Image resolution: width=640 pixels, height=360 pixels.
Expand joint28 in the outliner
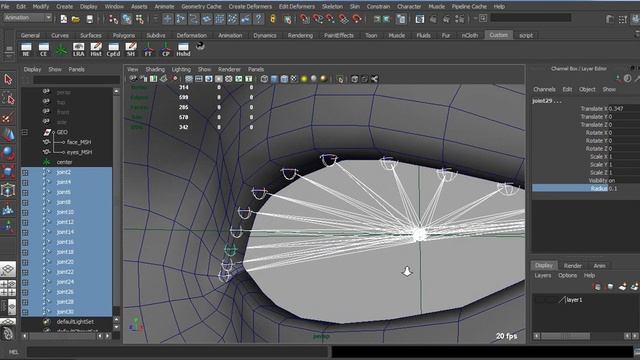(25, 302)
